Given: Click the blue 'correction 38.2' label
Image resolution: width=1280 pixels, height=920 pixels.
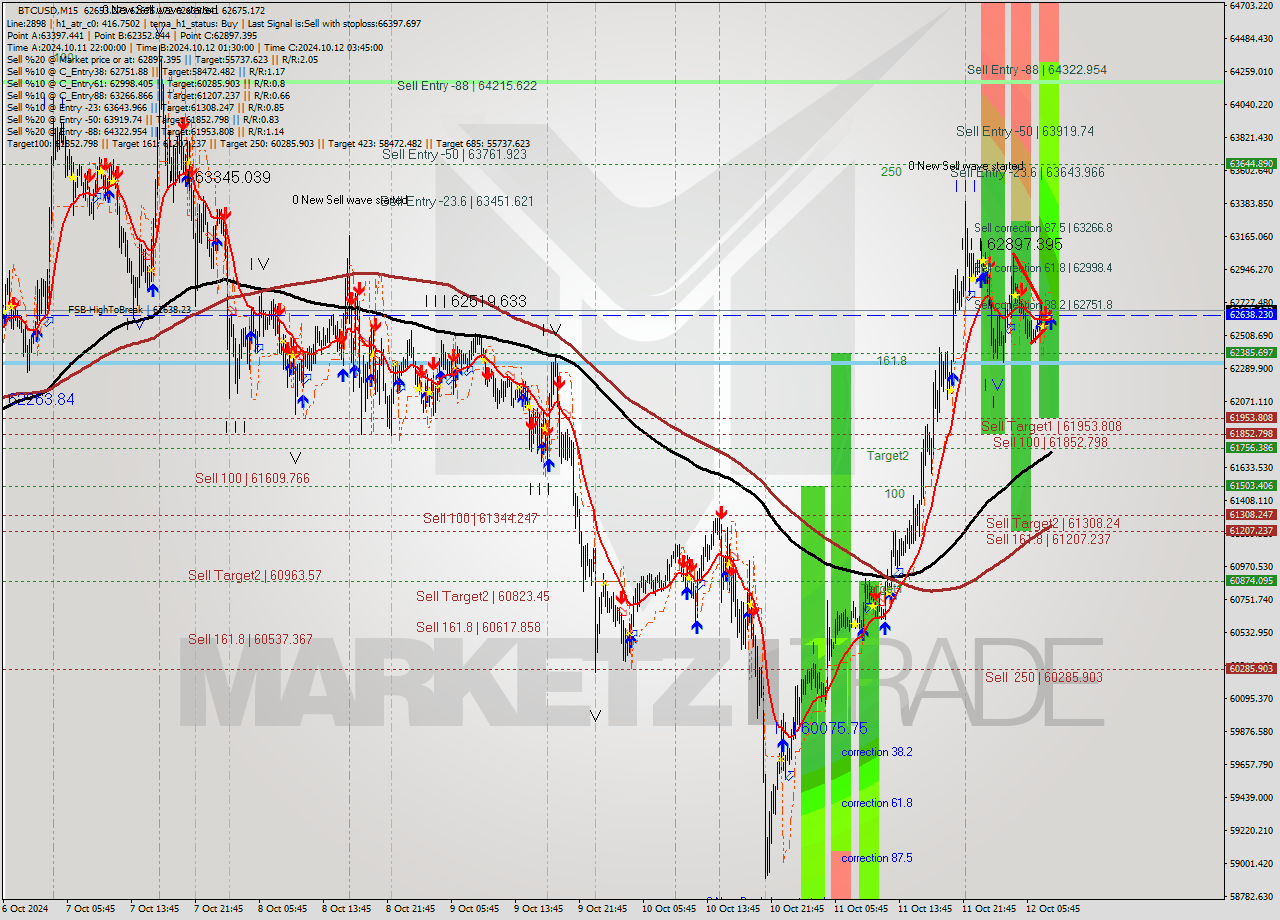Looking at the screenshot, I should coord(877,752).
